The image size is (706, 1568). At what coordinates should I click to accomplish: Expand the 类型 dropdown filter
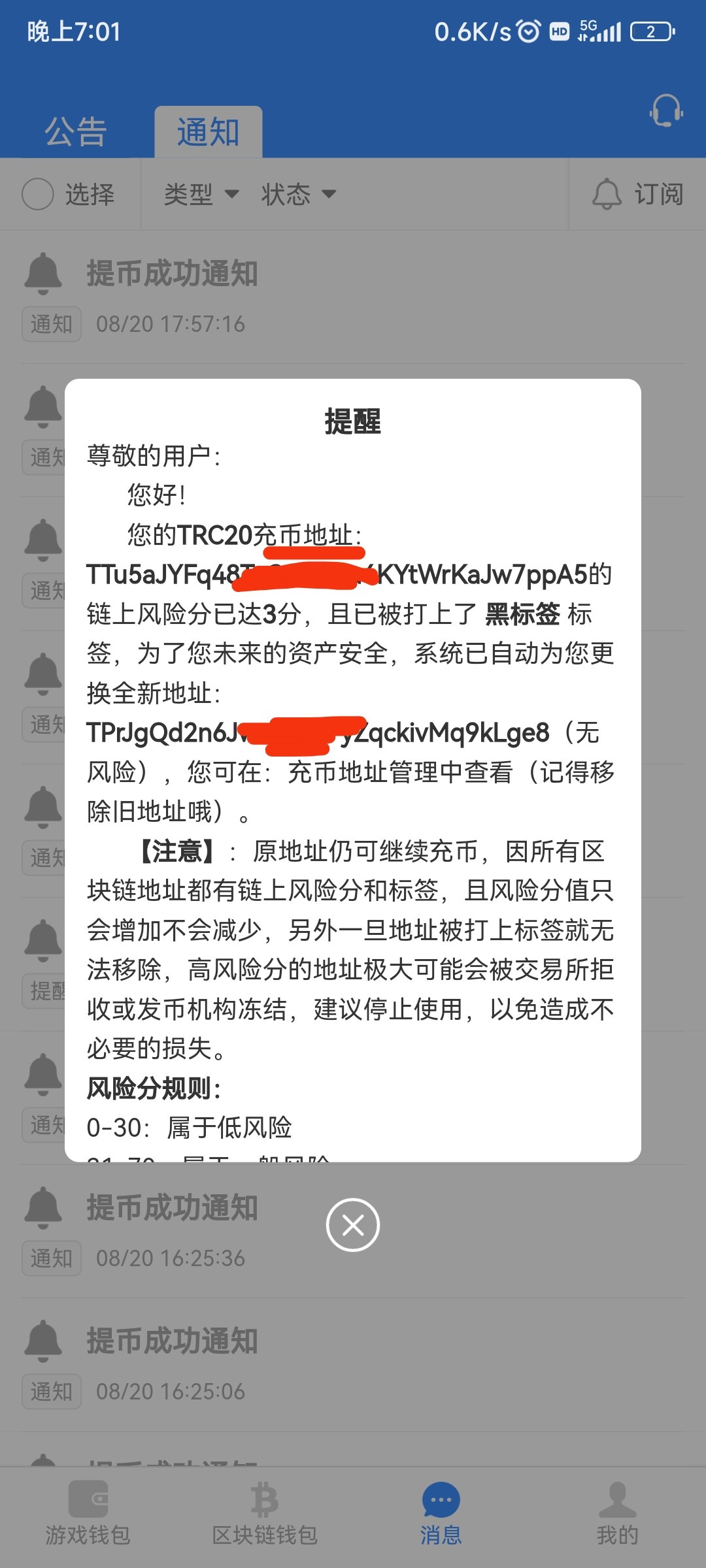(201, 194)
